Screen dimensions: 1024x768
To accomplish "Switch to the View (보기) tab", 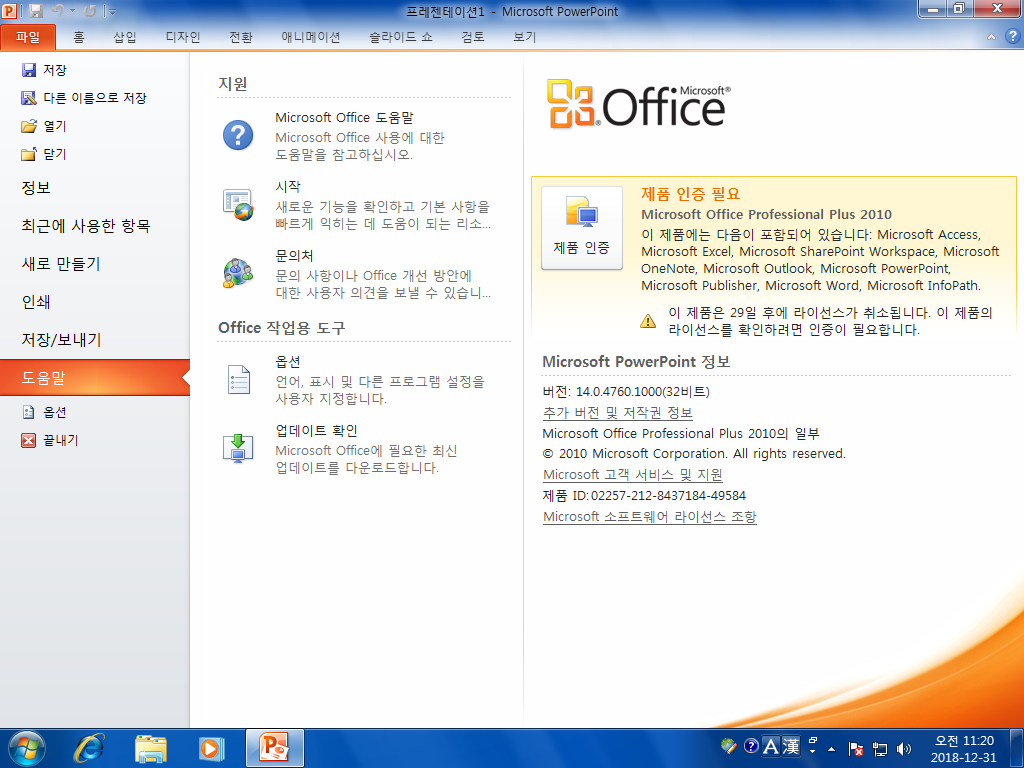I will point(524,37).
